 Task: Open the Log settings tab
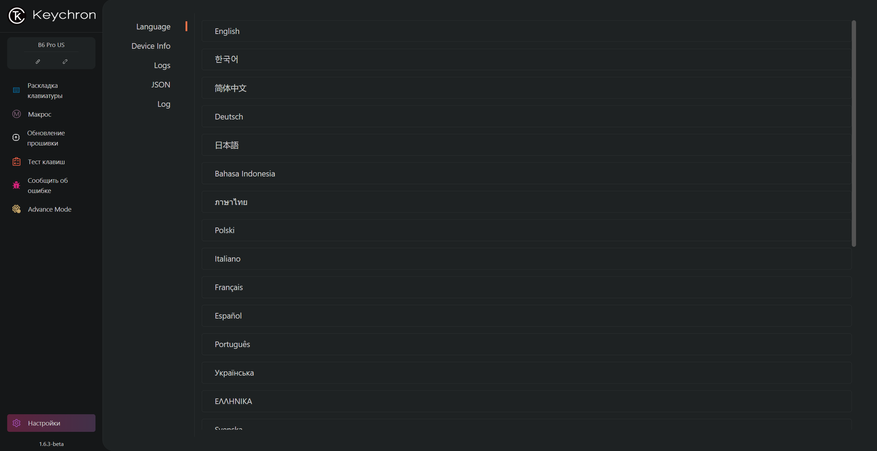(164, 104)
